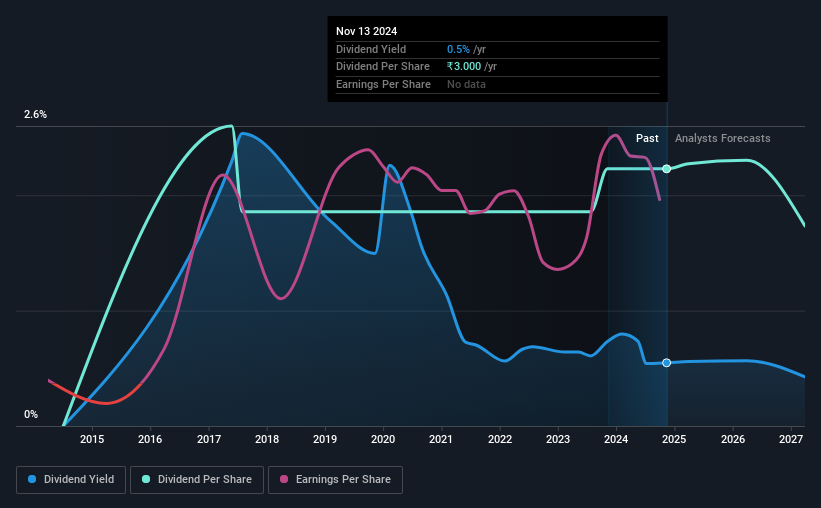This screenshot has height=508, width=821.
Task: Click the 'Analysts Forecasts' label
Action: coord(723,138)
